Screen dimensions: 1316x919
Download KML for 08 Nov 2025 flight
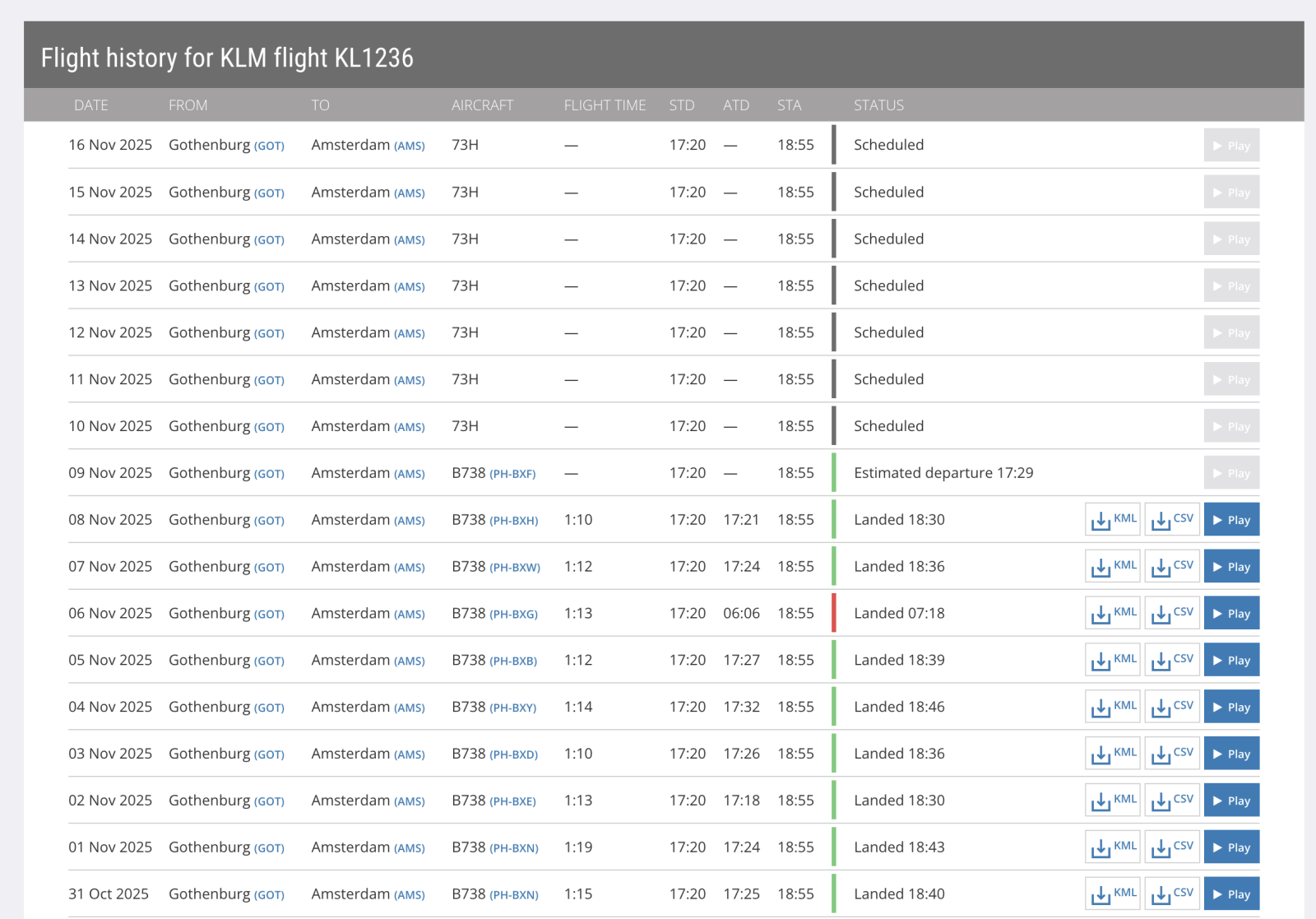(1113, 520)
